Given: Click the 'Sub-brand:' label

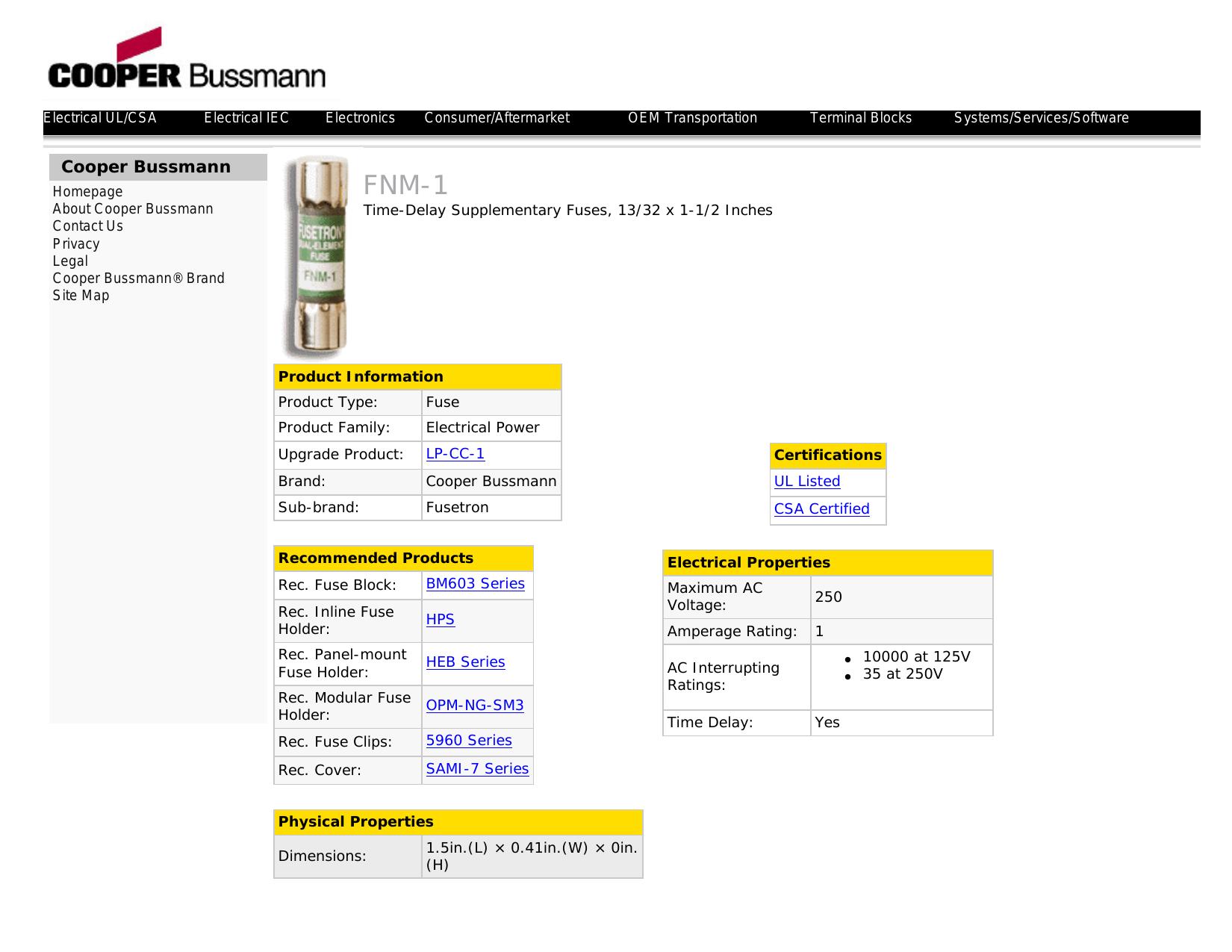Looking at the screenshot, I should (x=318, y=508).
